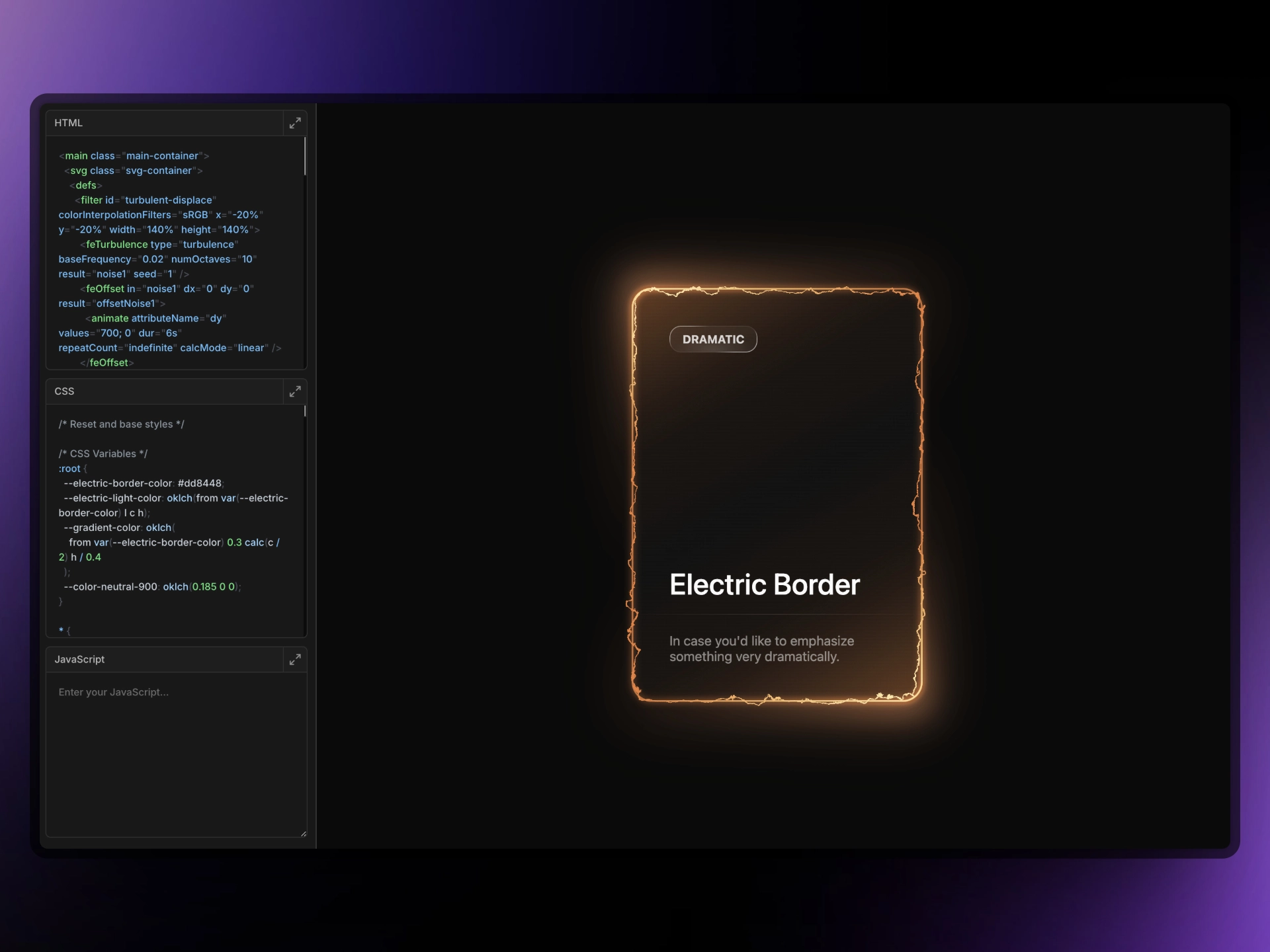Click the #dd8448 color value in CSS

pyautogui.click(x=200, y=483)
